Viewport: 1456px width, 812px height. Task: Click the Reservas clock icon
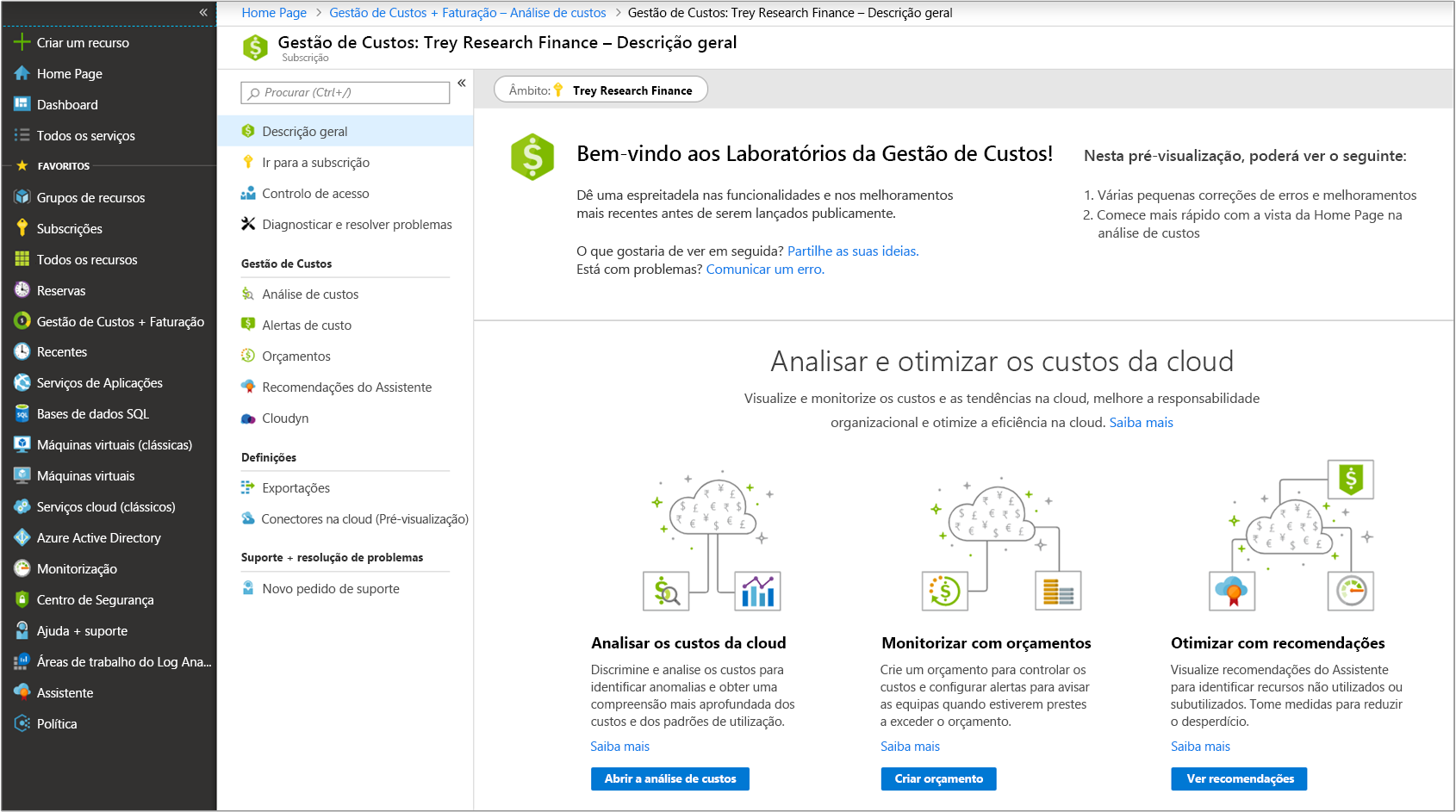tap(22, 290)
